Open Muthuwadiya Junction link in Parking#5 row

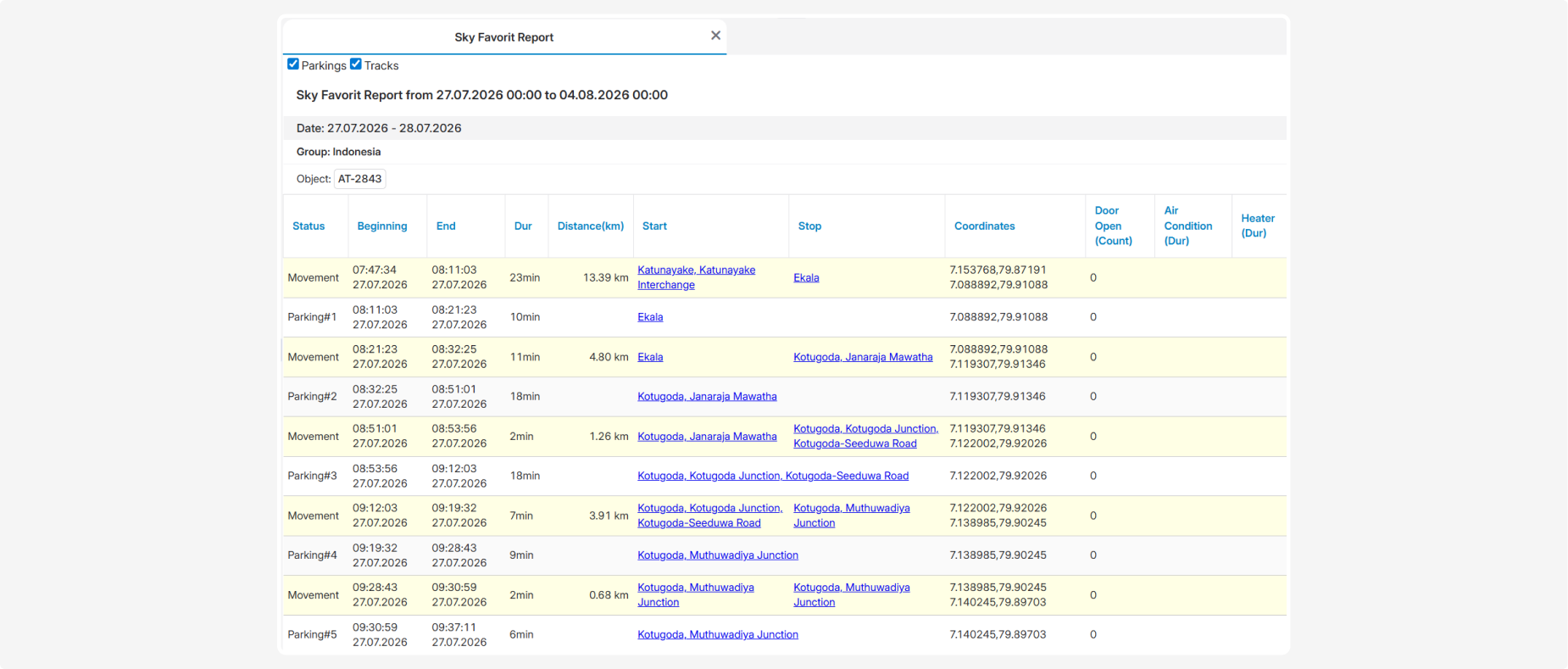718,634
